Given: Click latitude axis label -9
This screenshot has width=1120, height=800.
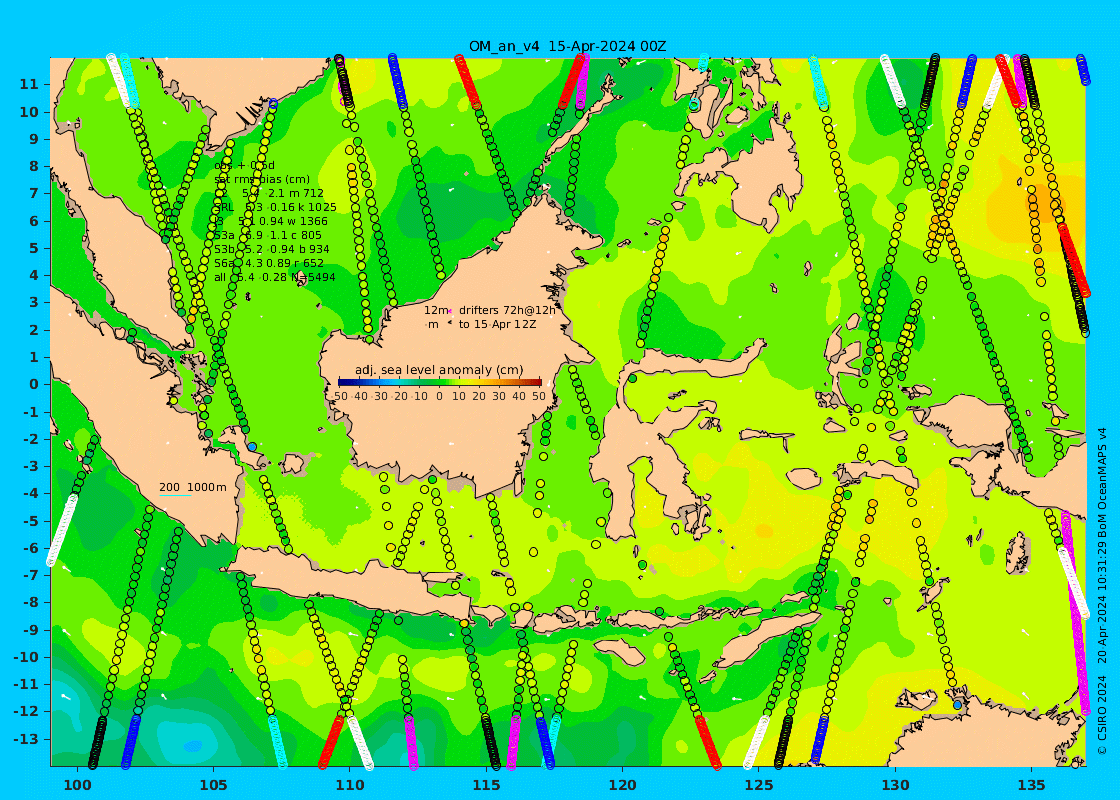Looking at the screenshot, I should [31, 629].
